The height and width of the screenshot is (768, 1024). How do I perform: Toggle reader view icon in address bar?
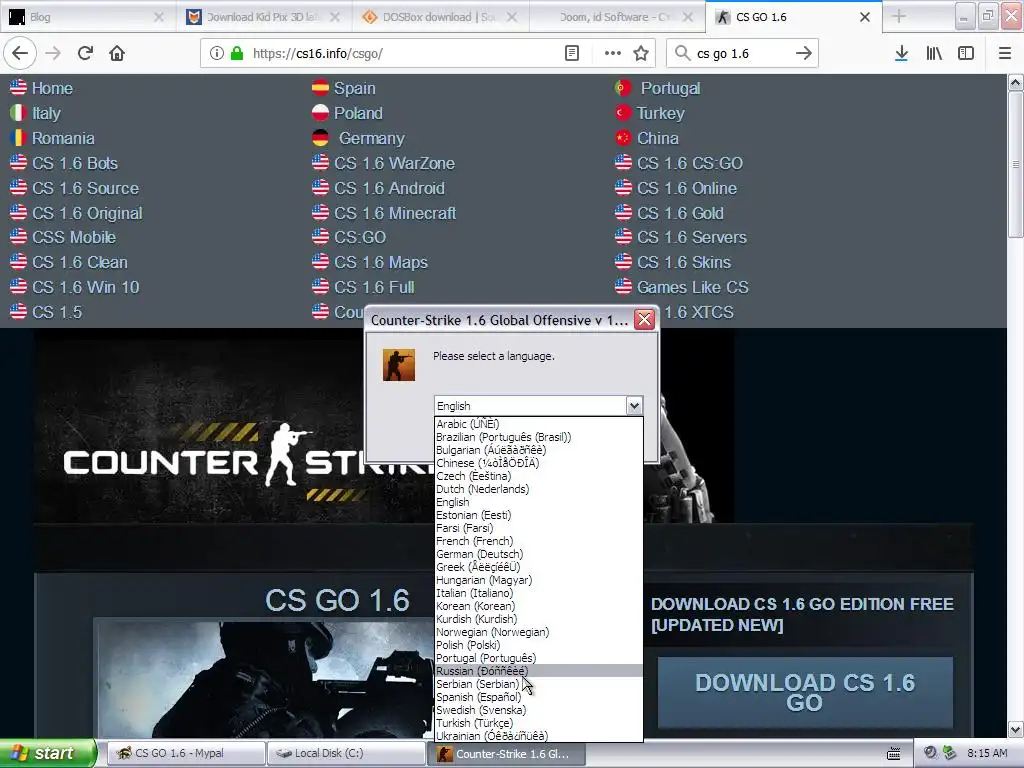[571, 54]
